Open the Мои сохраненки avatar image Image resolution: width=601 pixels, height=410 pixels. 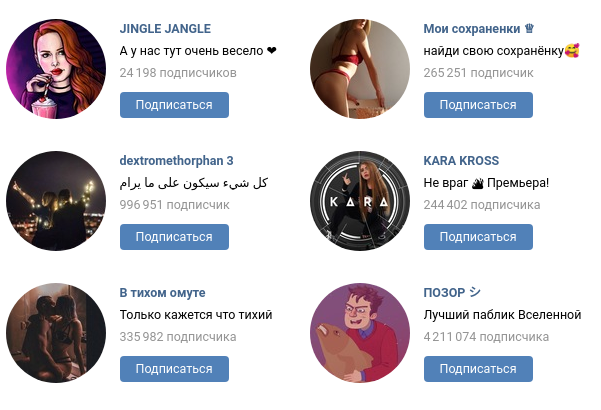pos(360,69)
